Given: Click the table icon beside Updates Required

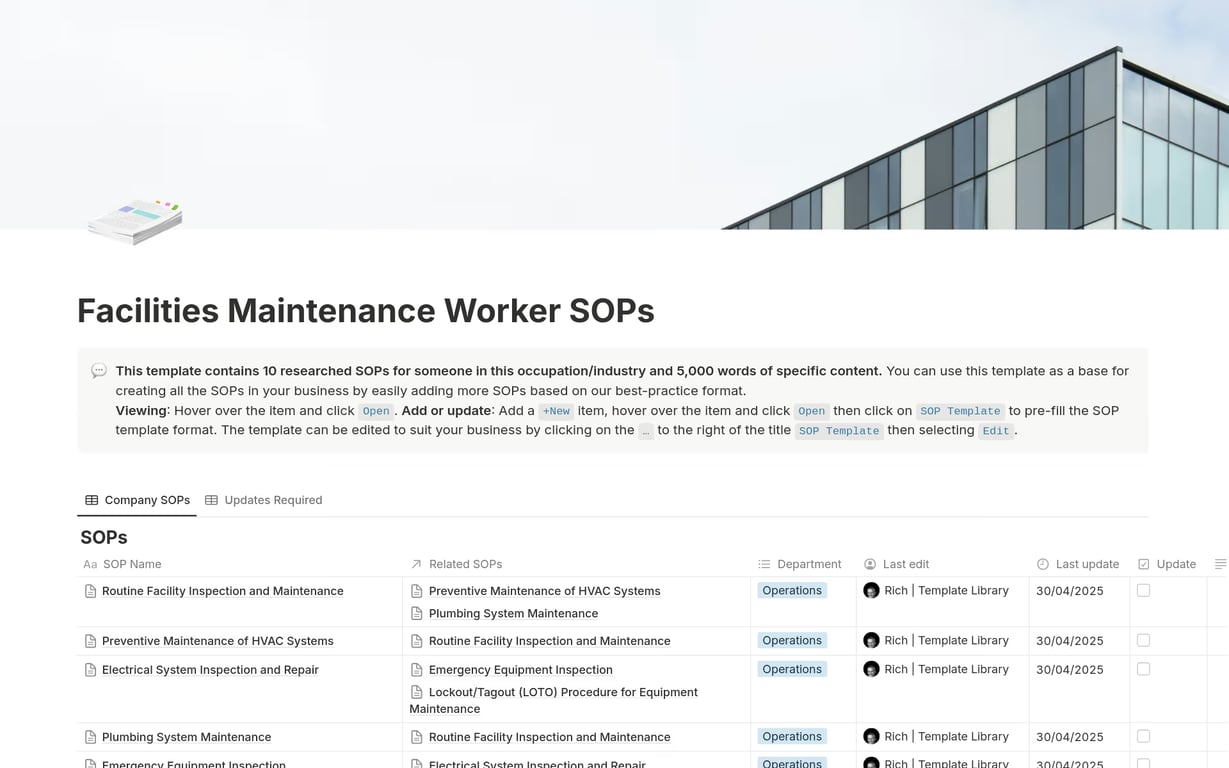Looking at the screenshot, I should (x=211, y=500).
